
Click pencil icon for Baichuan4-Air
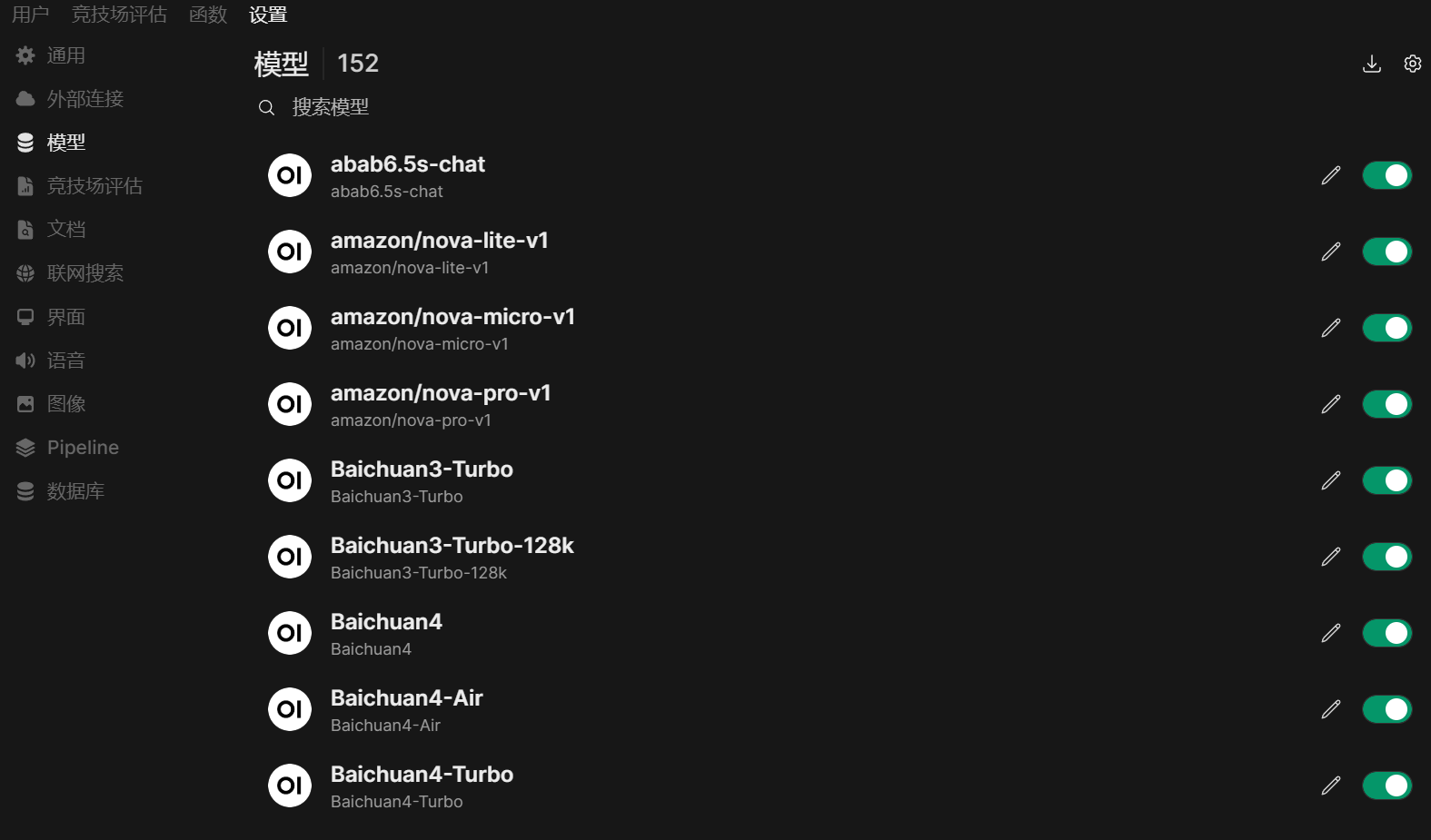coord(1331,709)
